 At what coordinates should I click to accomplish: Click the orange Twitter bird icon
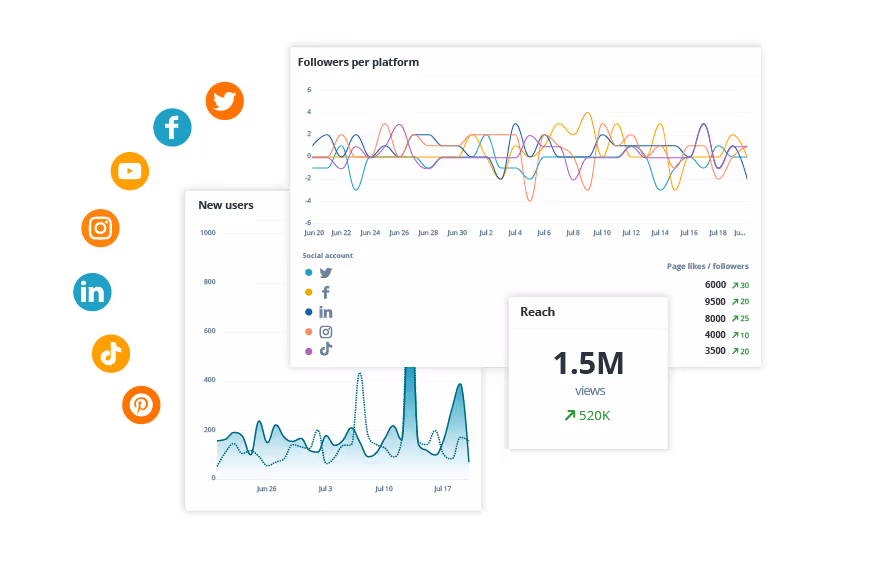[x=224, y=101]
